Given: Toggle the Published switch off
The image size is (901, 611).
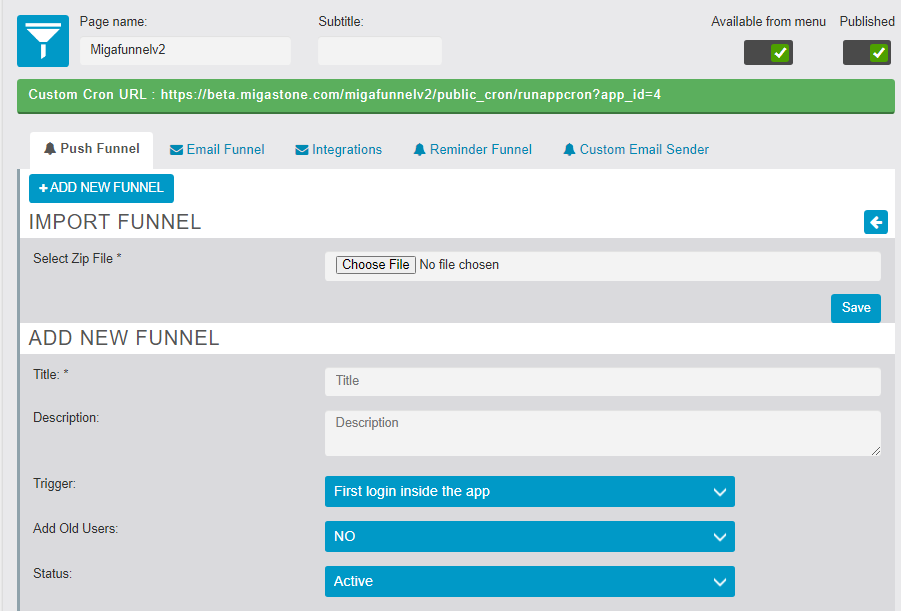Looking at the screenshot, I should point(866,52).
